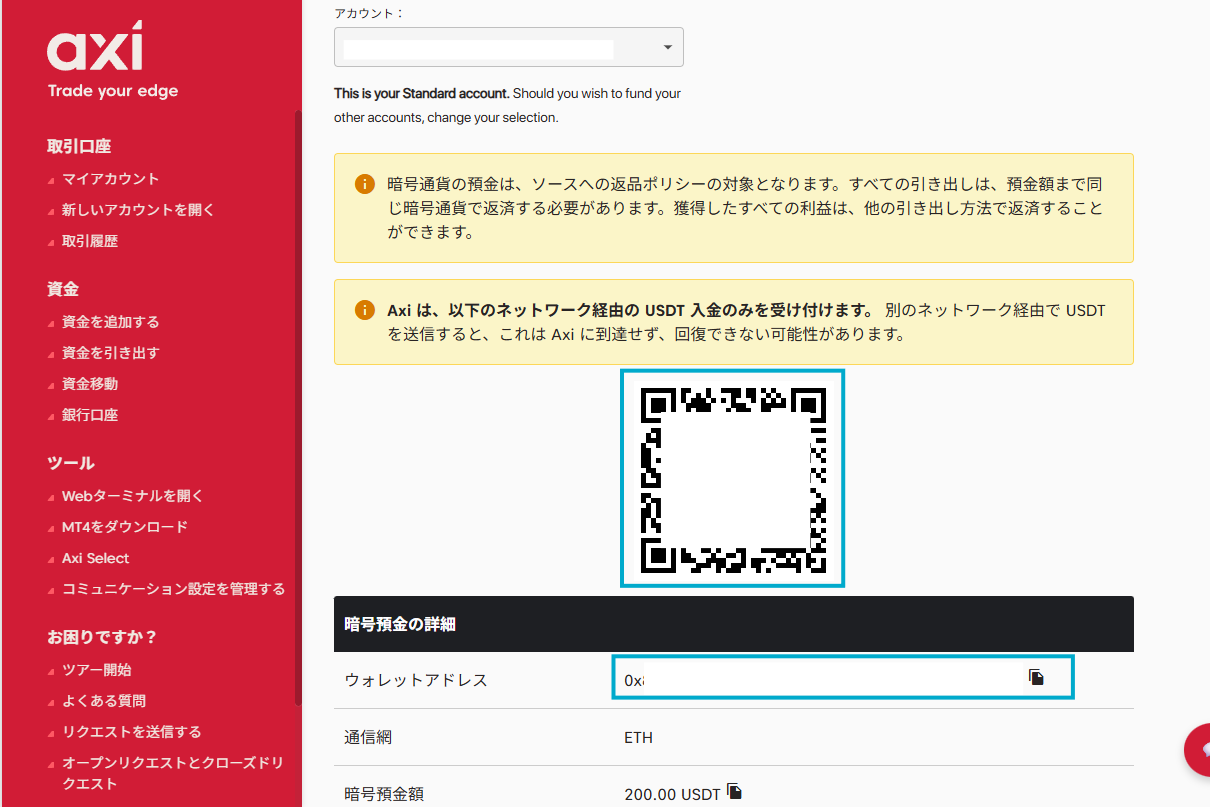Image resolution: width=1210 pixels, height=807 pixels.
Task: Click the 通信網 row label
Action: point(368,738)
